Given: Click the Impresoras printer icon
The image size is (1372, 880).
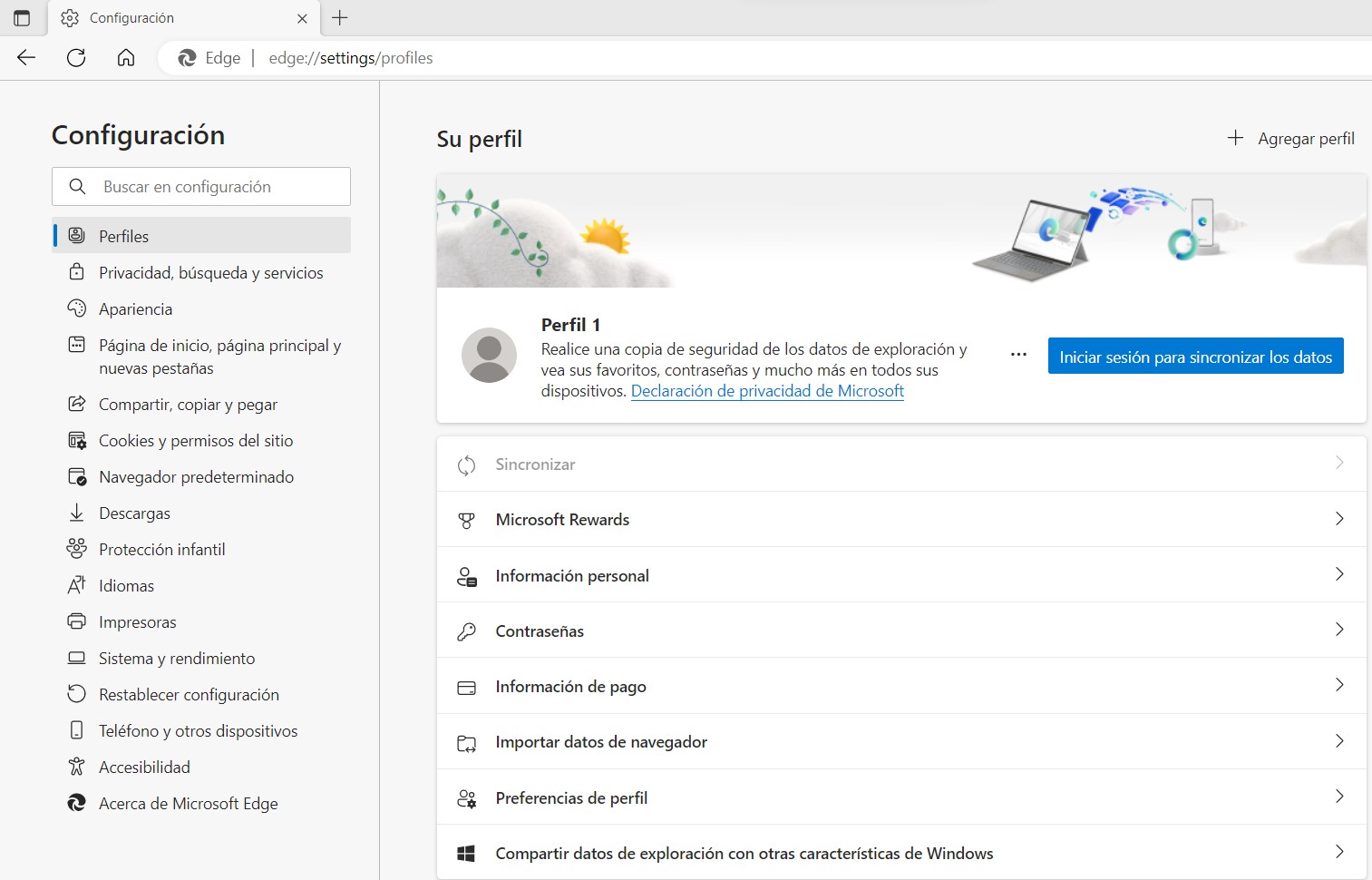Looking at the screenshot, I should 77,621.
